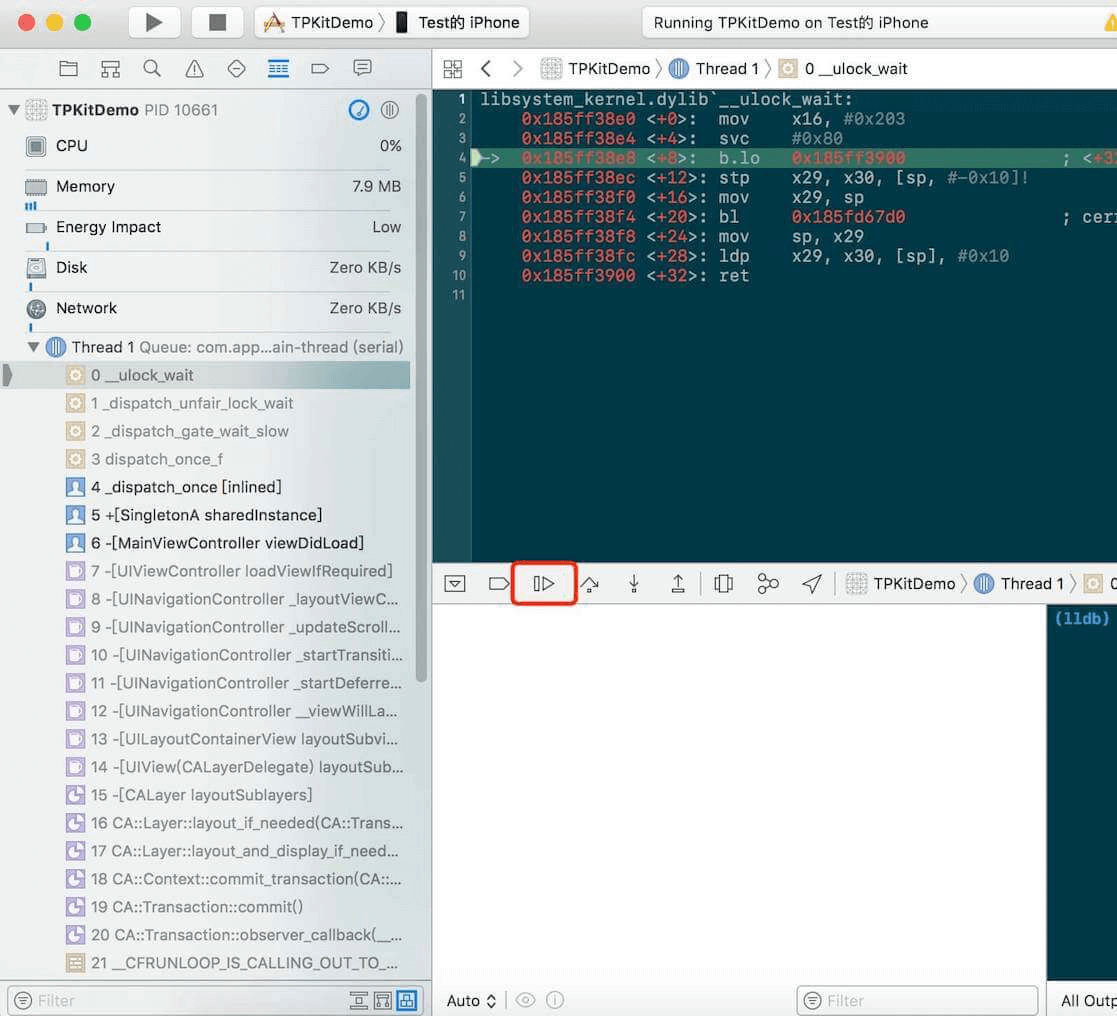Click the Simulate Location arrow icon

(x=812, y=584)
